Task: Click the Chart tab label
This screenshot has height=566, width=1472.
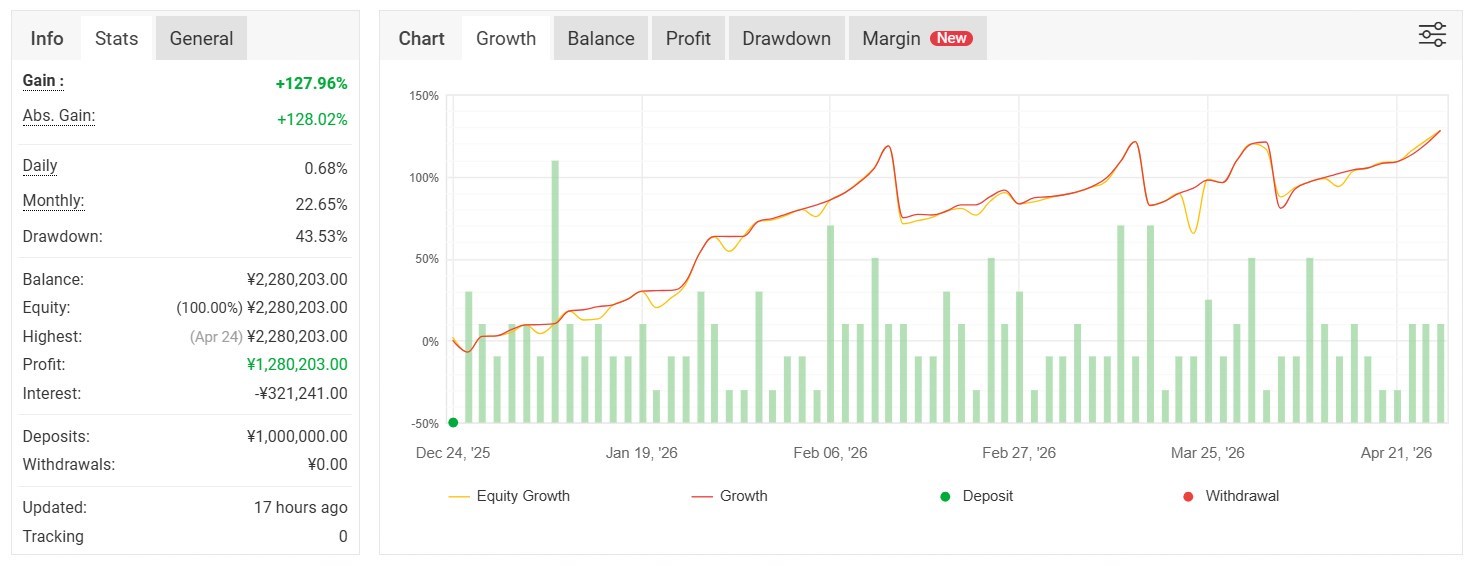Action: tap(421, 39)
